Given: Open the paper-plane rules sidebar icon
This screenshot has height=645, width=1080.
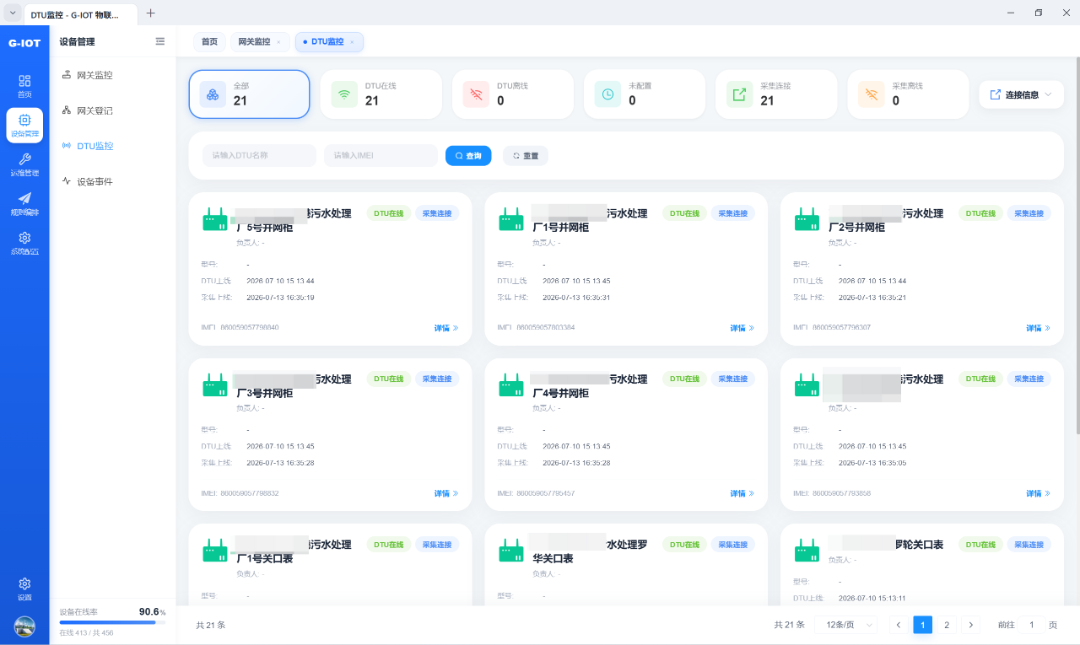Looking at the screenshot, I should pos(24,203).
